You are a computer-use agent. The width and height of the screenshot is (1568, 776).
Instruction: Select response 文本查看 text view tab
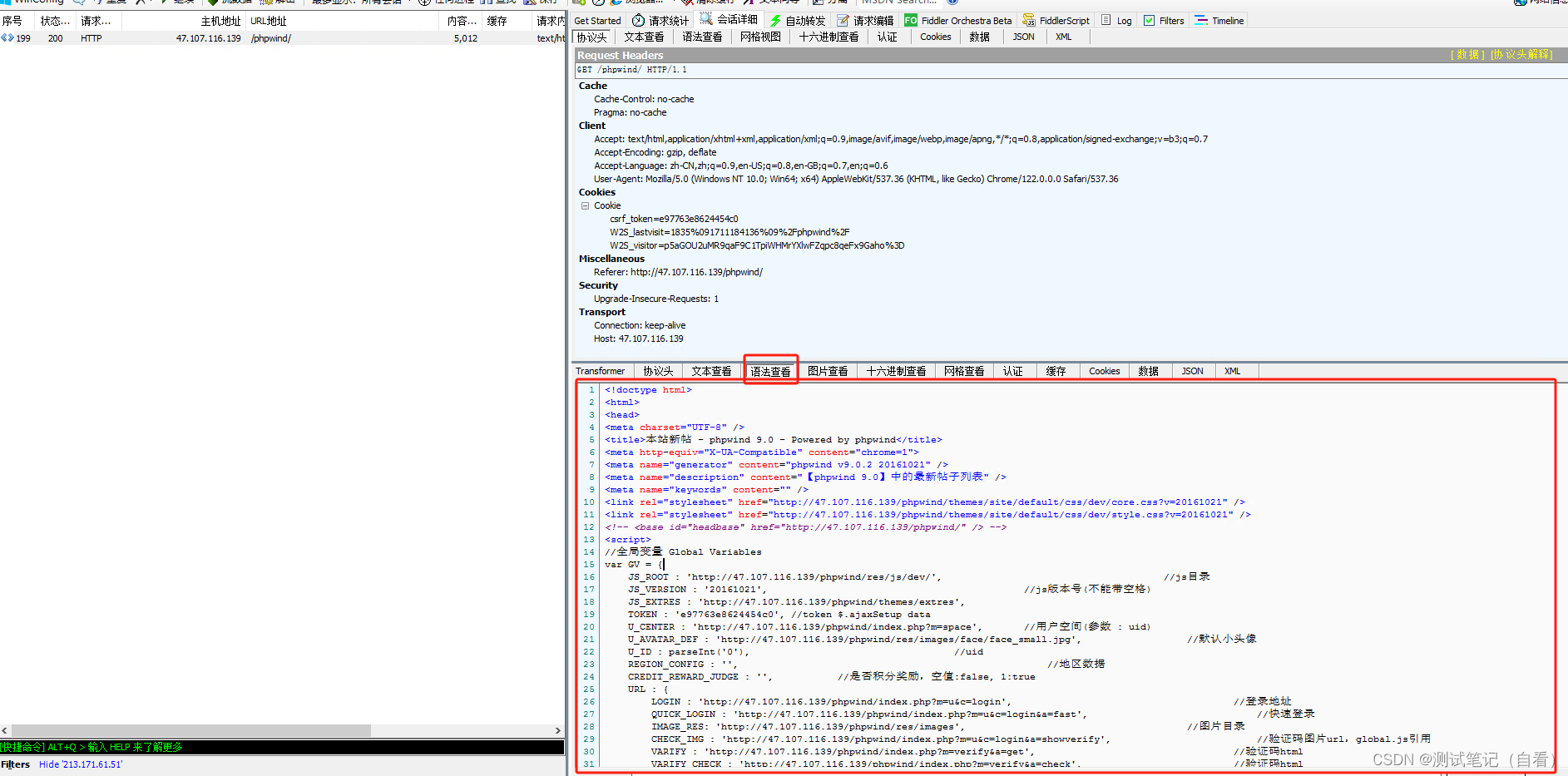711,371
